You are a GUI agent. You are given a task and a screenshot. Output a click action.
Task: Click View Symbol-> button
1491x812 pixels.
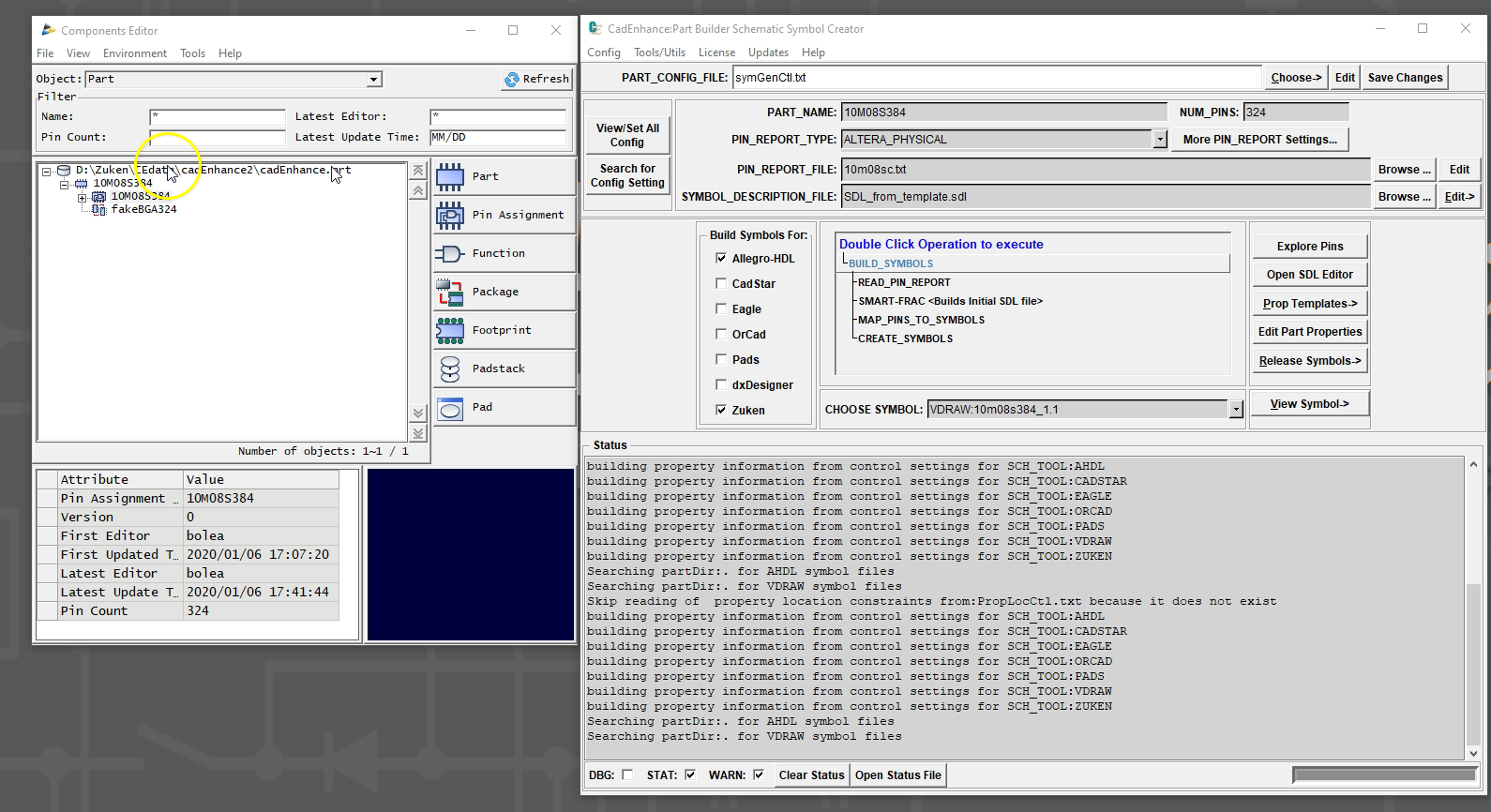pos(1310,404)
